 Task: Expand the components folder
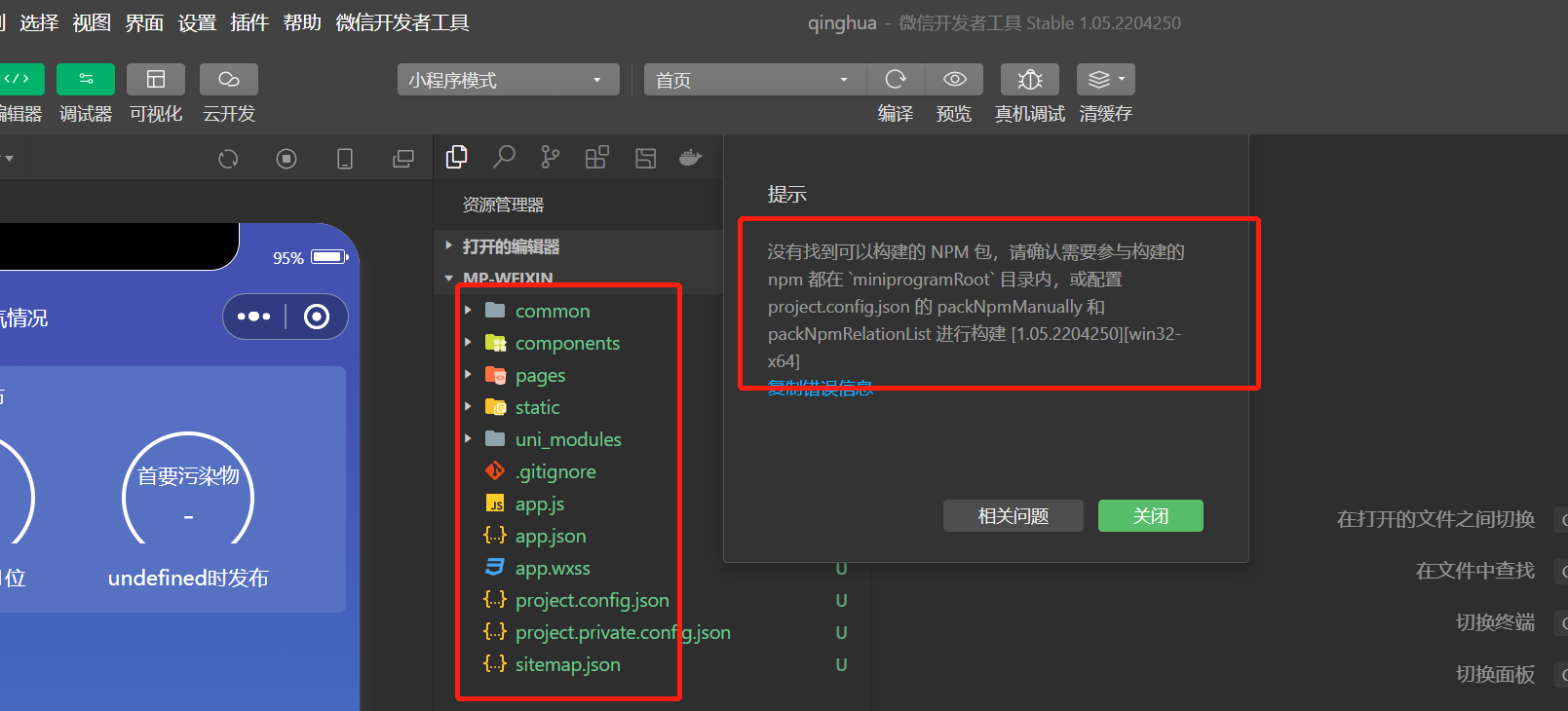[x=468, y=343]
